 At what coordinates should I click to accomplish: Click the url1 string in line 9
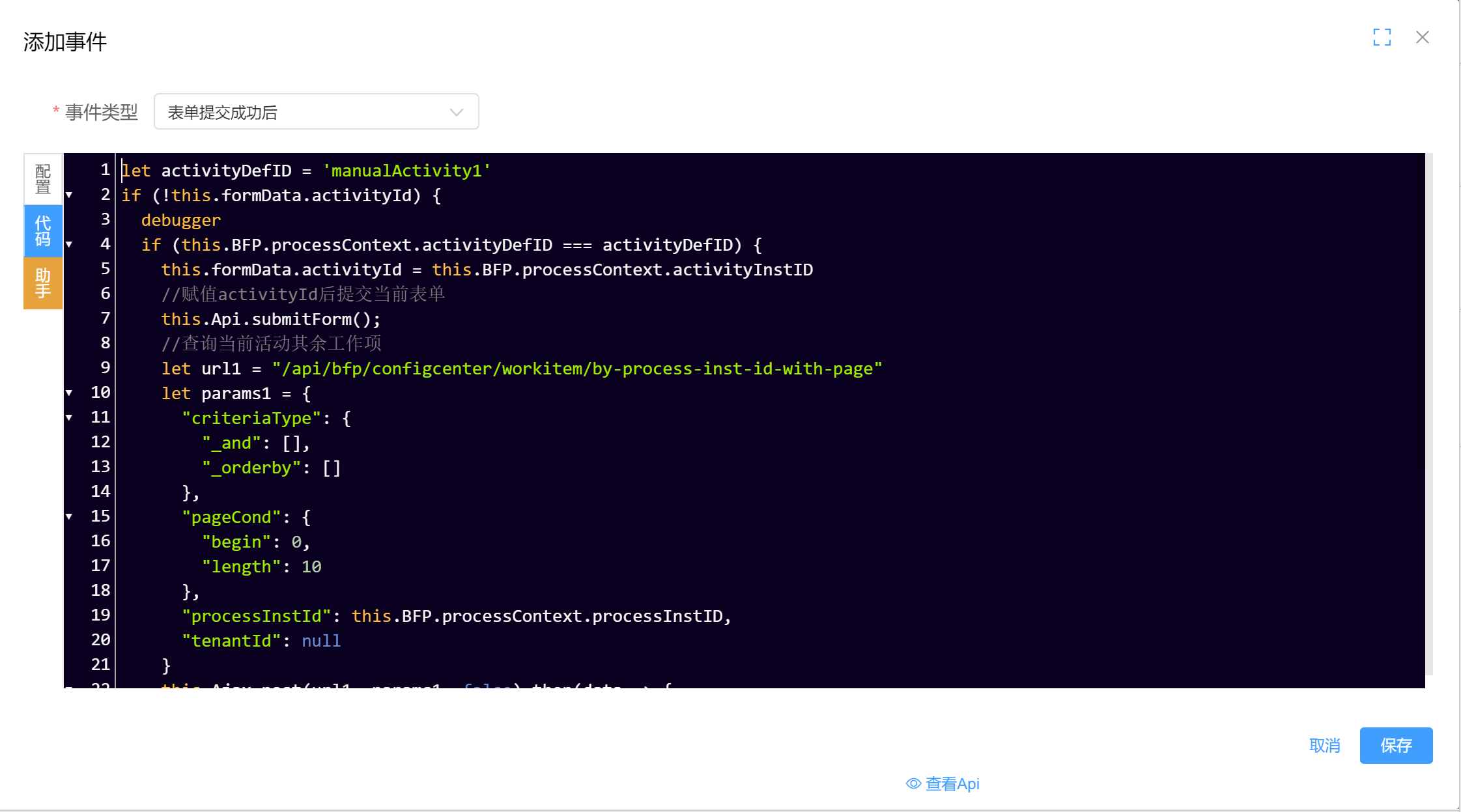click(x=576, y=369)
